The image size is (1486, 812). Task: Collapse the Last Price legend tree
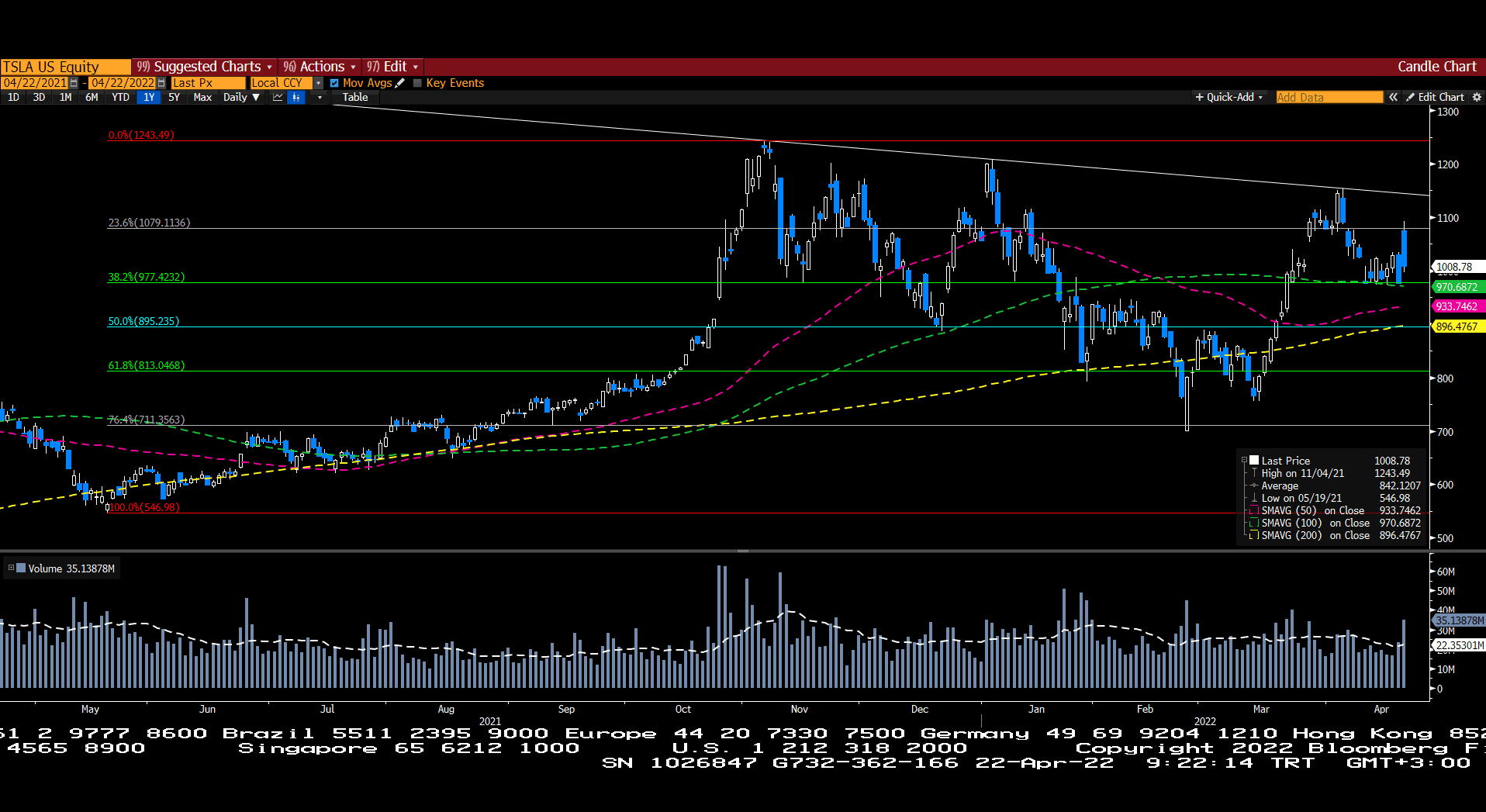click(1244, 461)
